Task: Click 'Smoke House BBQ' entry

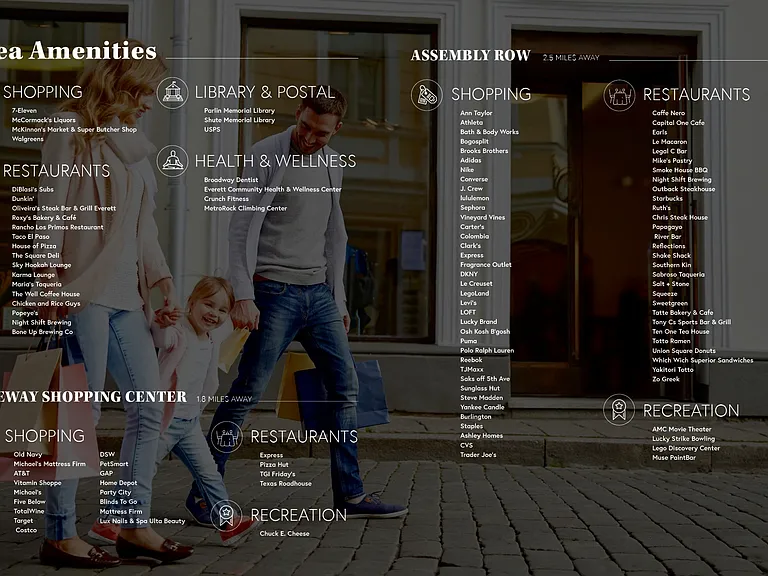Action: pyautogui.click(x=680, y=170)
